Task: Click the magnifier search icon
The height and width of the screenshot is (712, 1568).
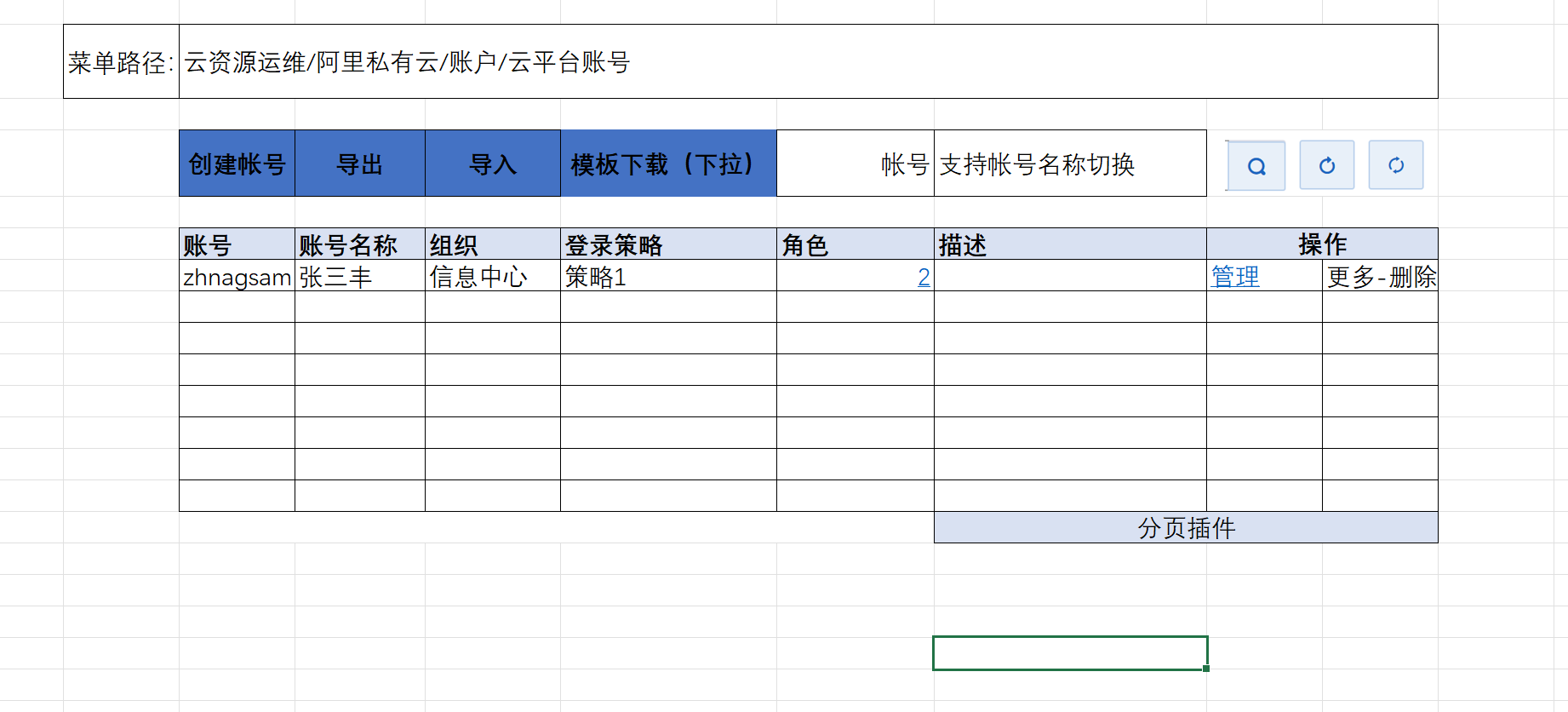Action: click(x=1256, y=166)
